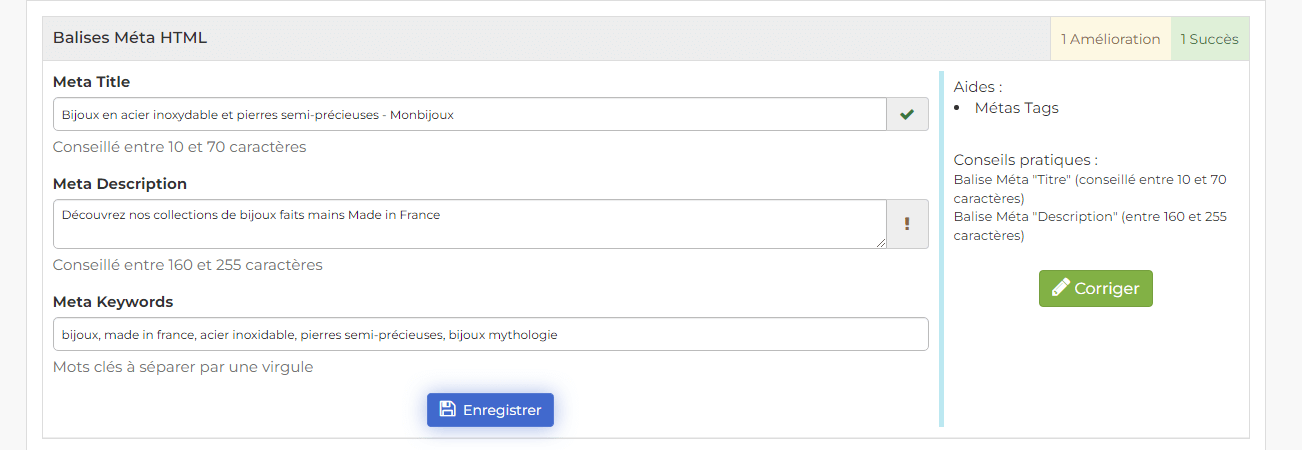Click the Meta Description label
This screenshot has height=450, width=1302.
(120, 184)
